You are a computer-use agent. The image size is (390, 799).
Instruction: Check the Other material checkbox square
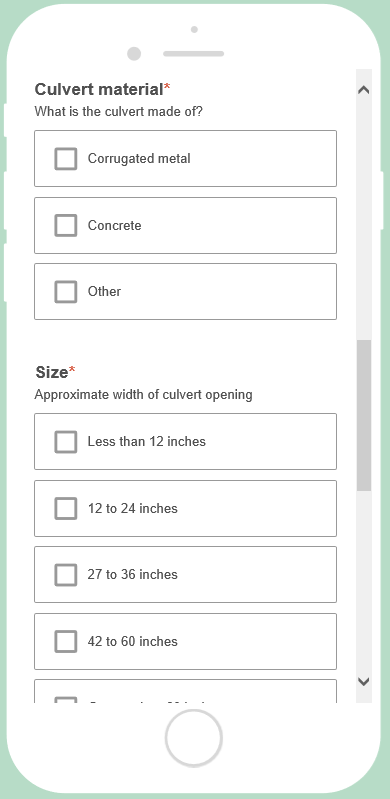66,291
